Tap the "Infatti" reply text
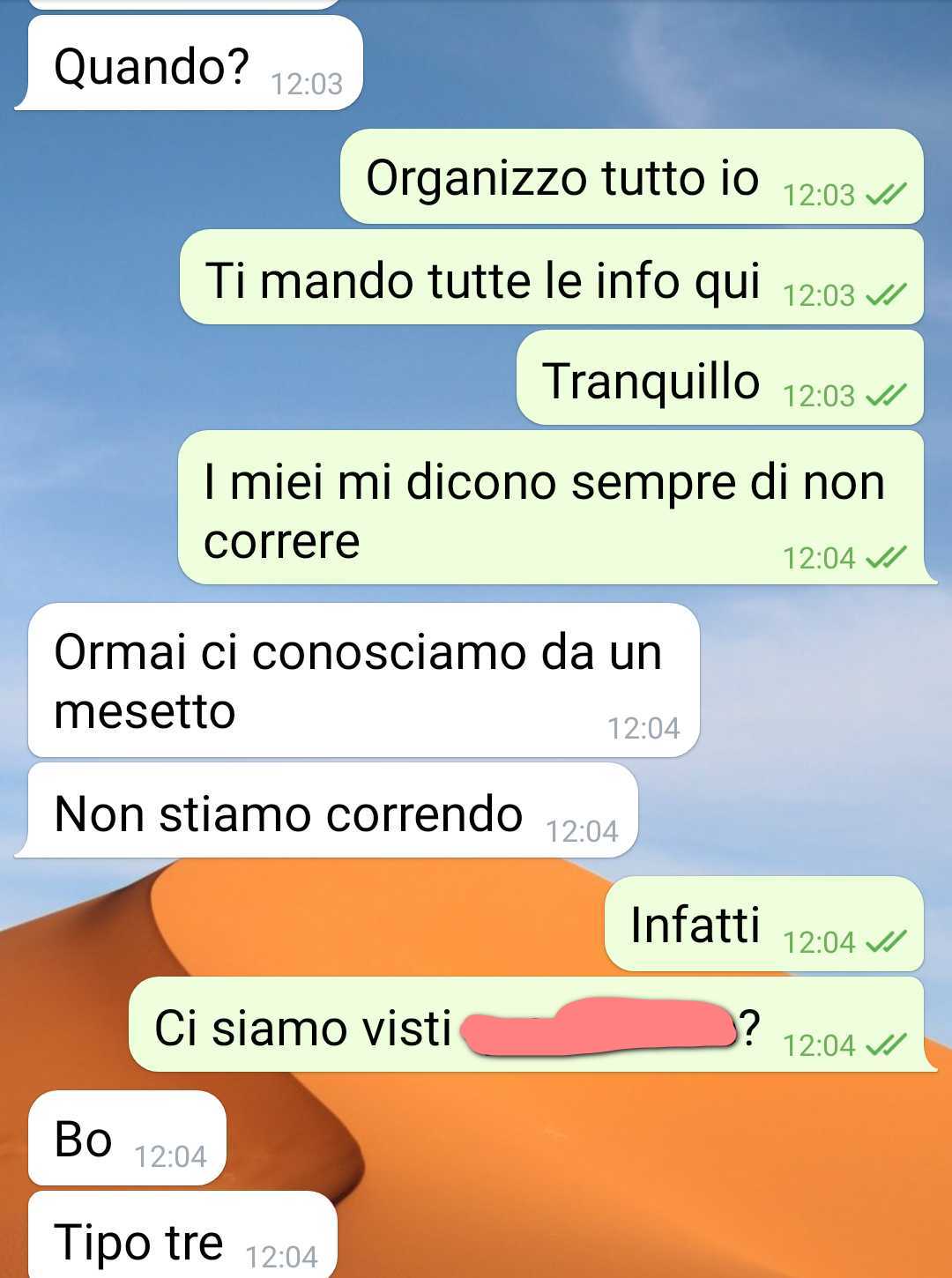Viewport: 952px width, 1278px height. tap(695, 925)
